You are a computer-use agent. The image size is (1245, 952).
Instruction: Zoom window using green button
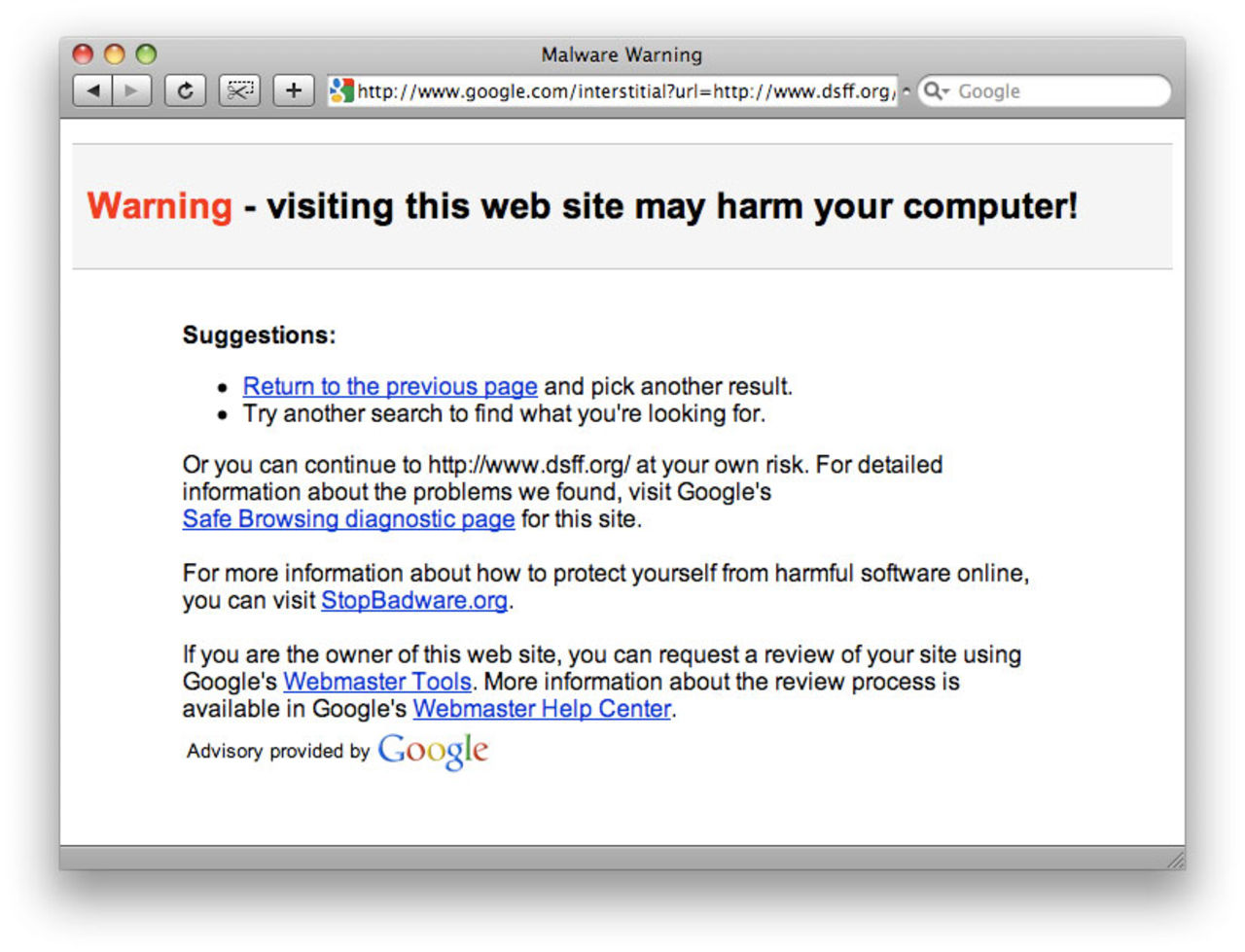[x=146, y=54]
